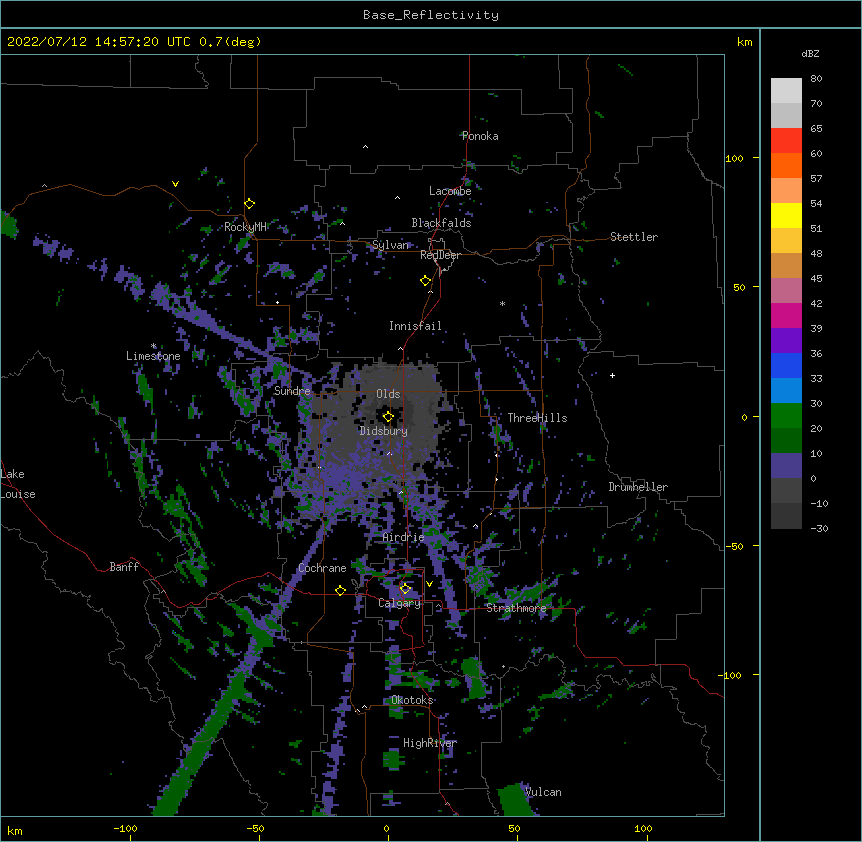Click the Limestone label

tap(153, 356)
